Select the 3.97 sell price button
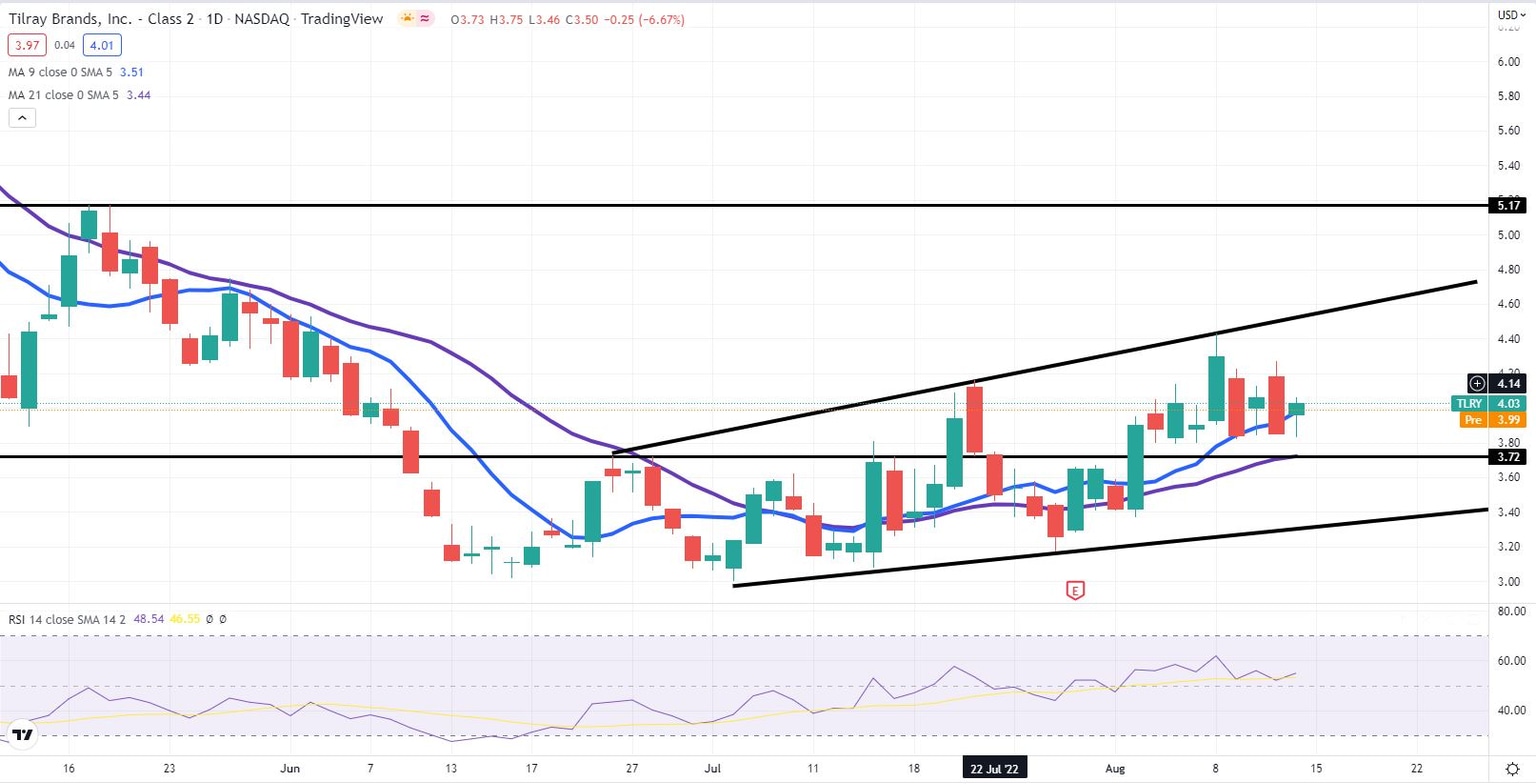Viewport: 1536px width, 784px height. [x=27, y=45]
